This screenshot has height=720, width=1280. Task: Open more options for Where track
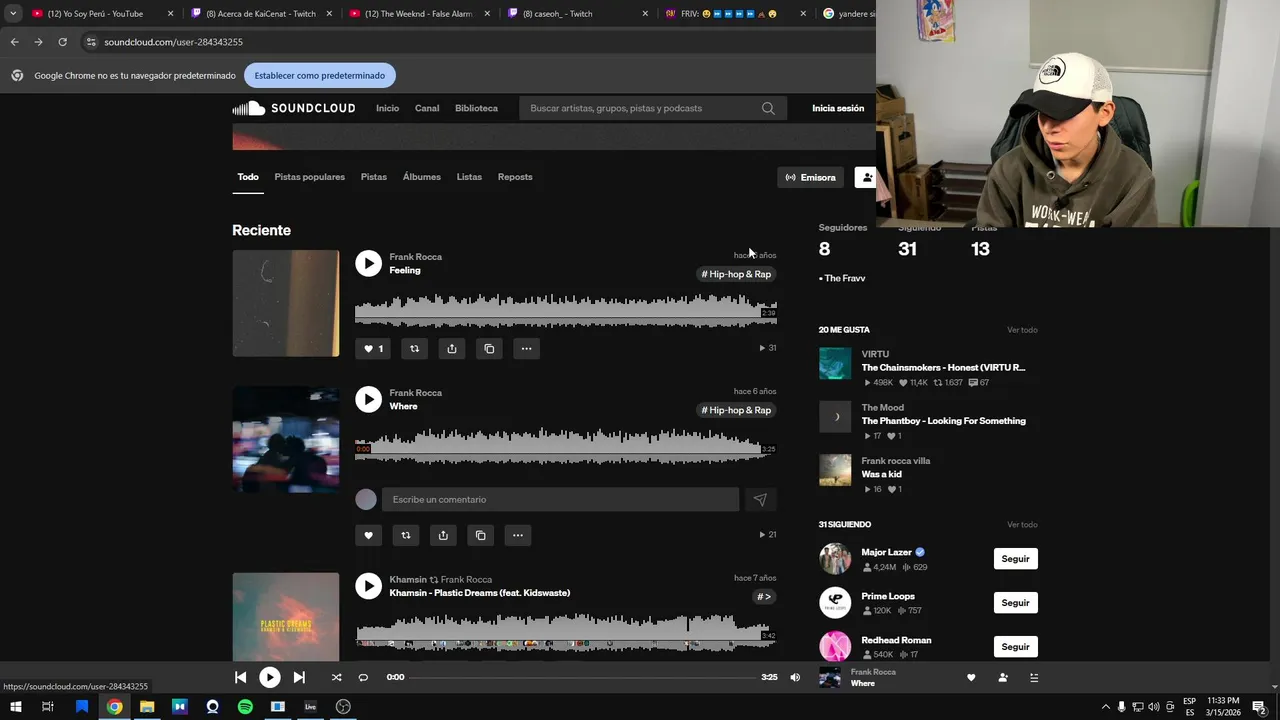point(518,535)
